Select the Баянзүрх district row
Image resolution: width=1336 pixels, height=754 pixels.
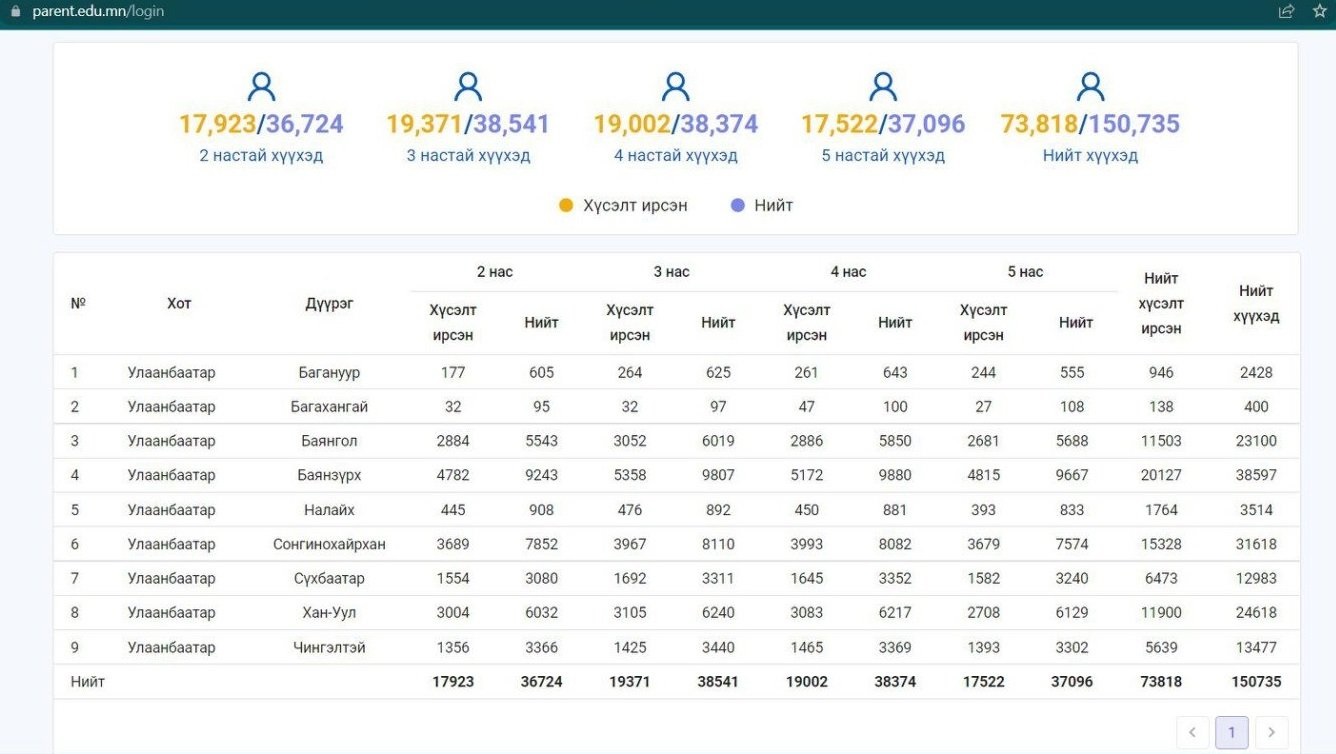(x=329, y=475)
